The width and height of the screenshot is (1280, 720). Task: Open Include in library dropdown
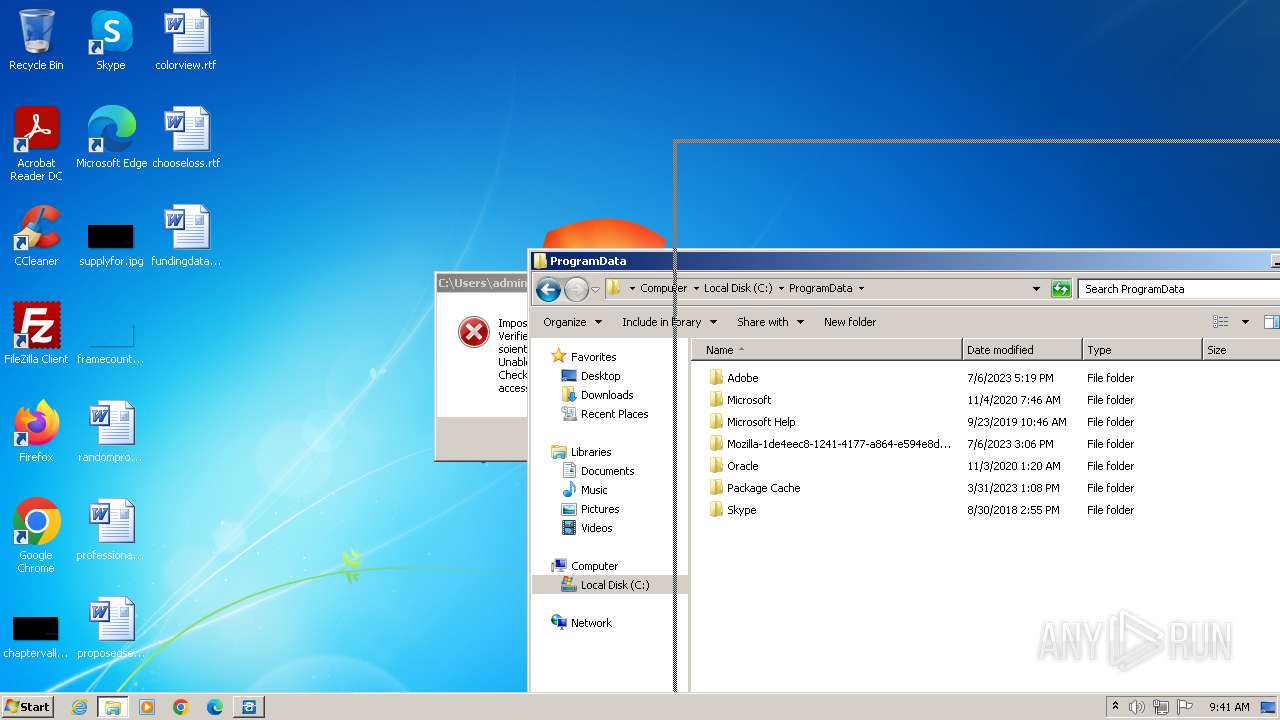[669, 322]
